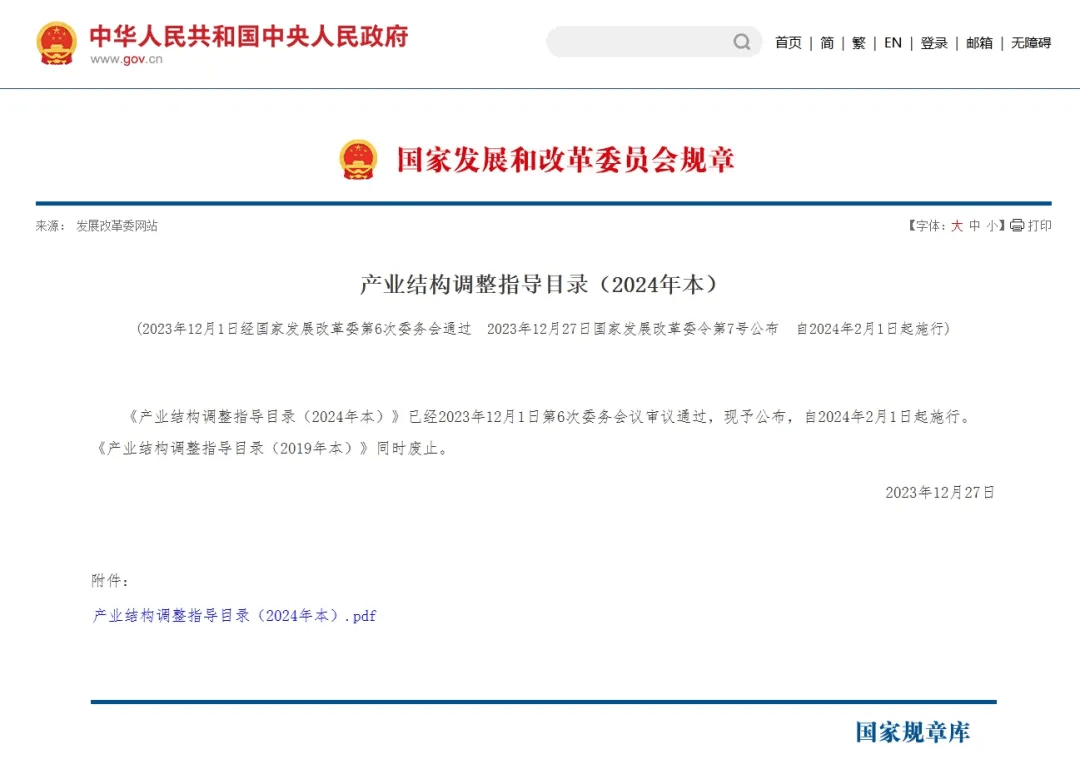Click the national emblem logo at top-left
1080x779 pixels.
click(56, 43)
